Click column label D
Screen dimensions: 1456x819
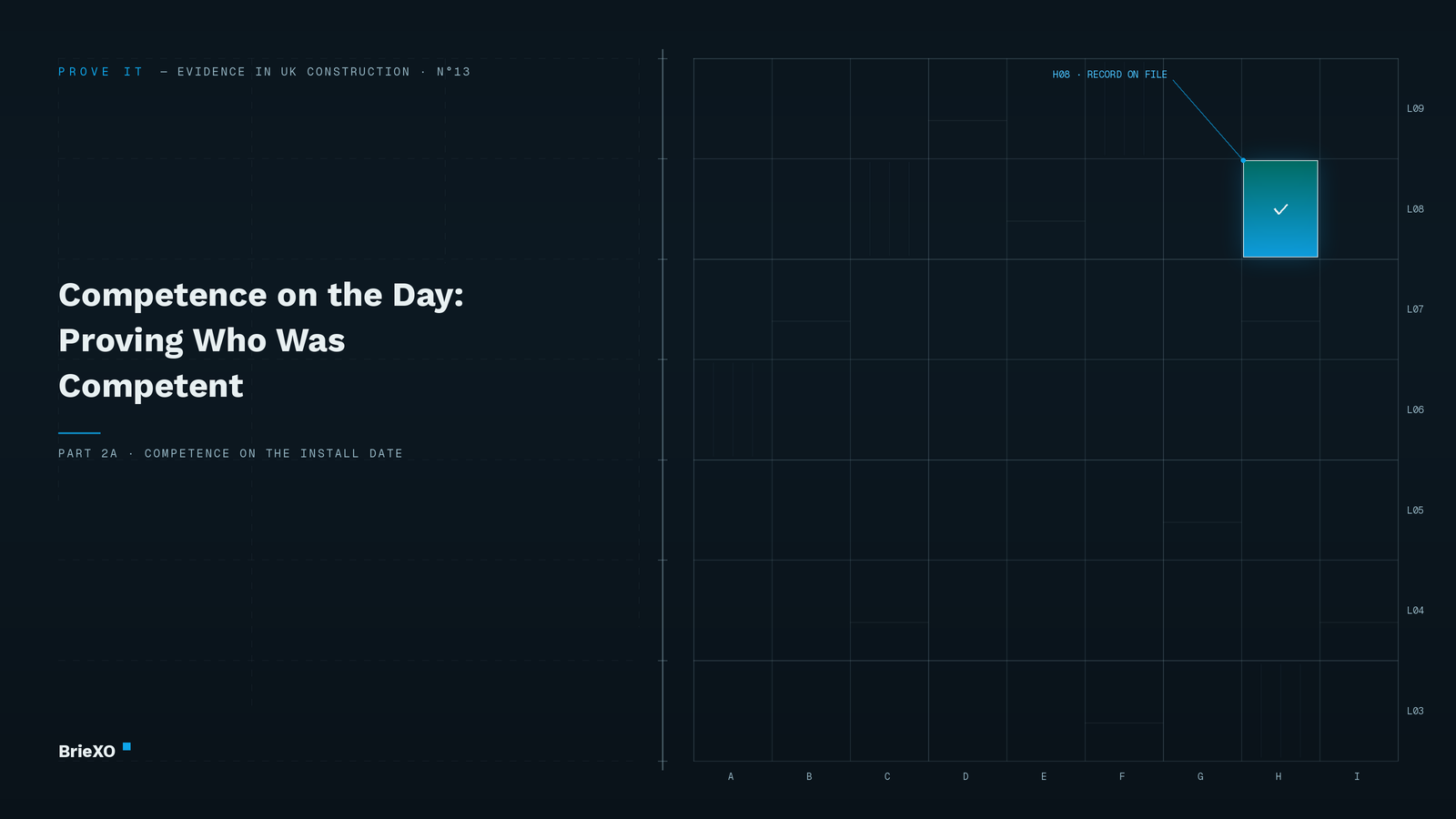[966, 777]
